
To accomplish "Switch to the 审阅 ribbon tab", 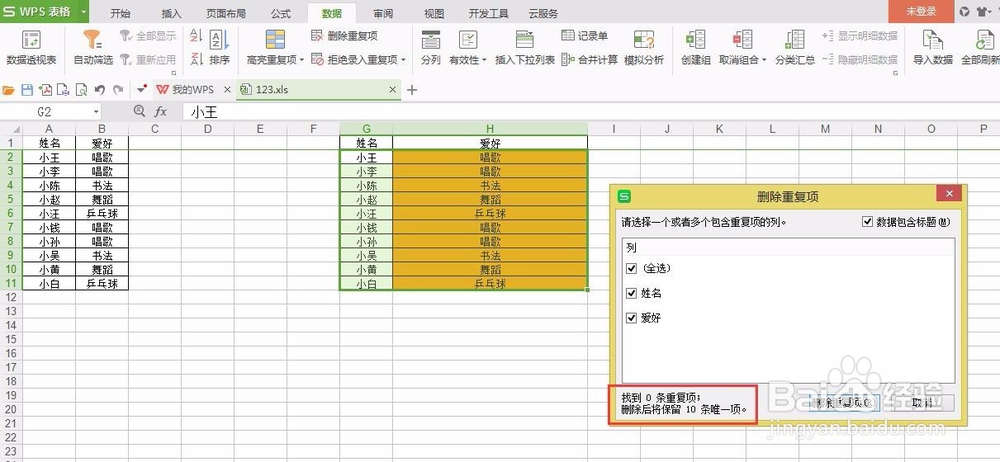I will point(383,13).
